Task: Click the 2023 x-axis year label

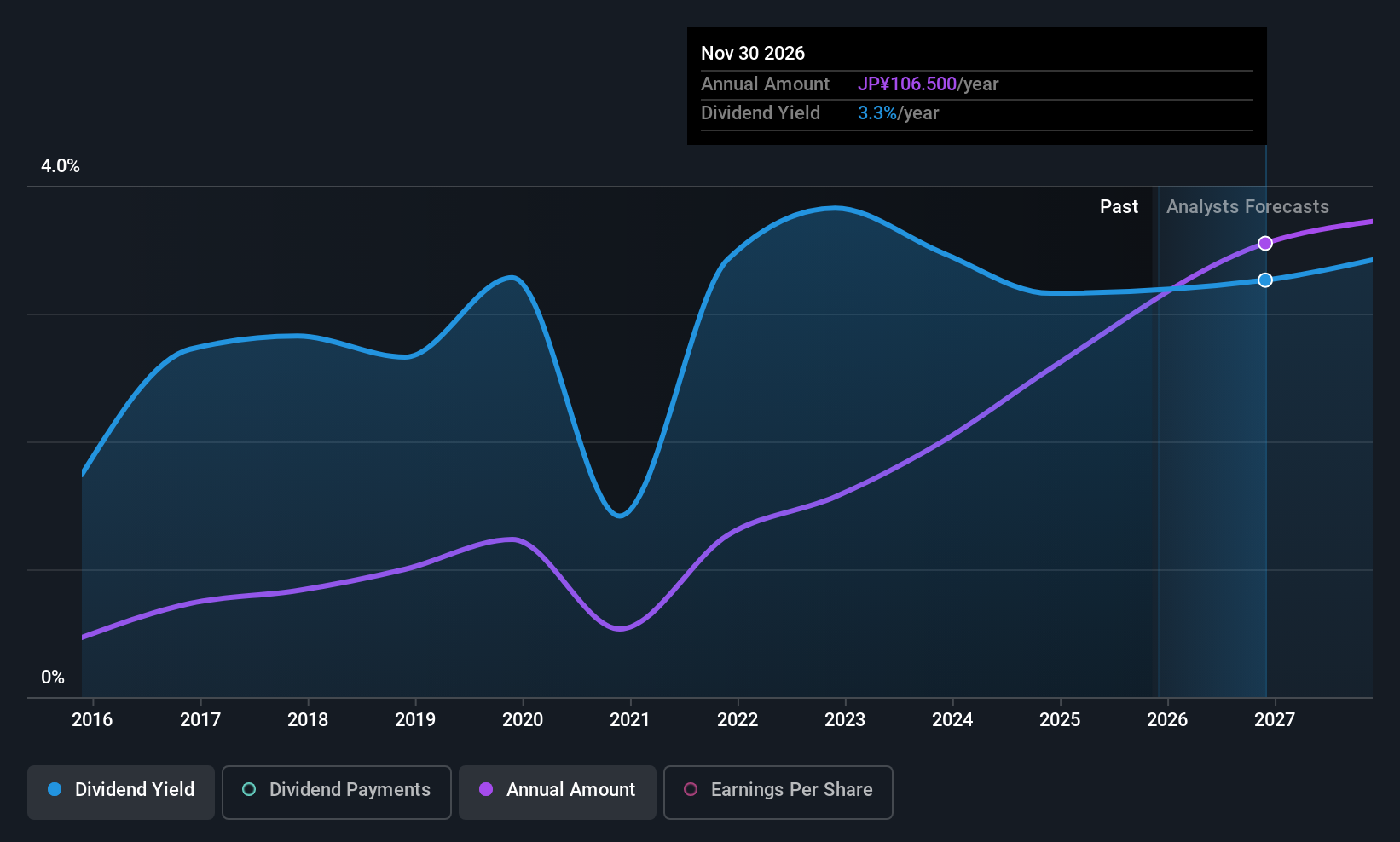Action: (845, 720)
